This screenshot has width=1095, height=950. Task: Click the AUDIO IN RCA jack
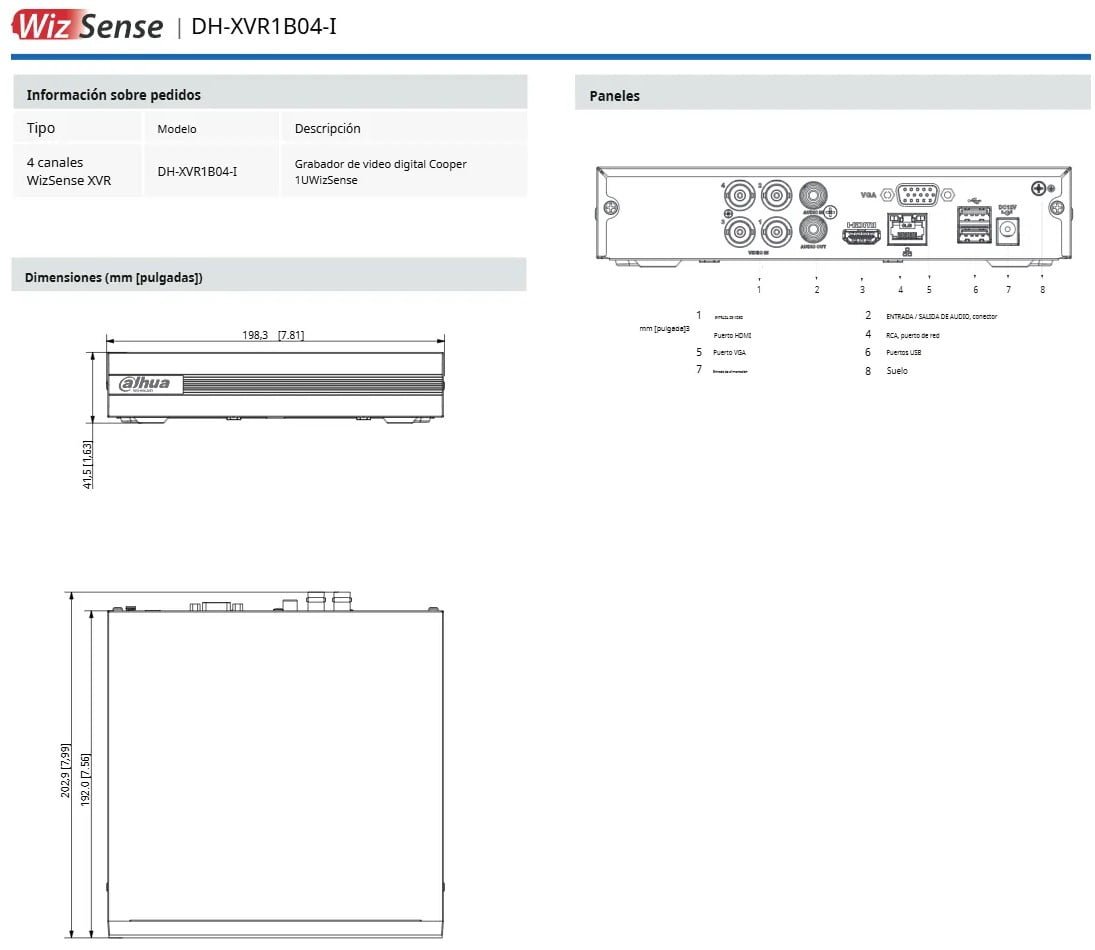pyautogui.click(x=813, y=195)
